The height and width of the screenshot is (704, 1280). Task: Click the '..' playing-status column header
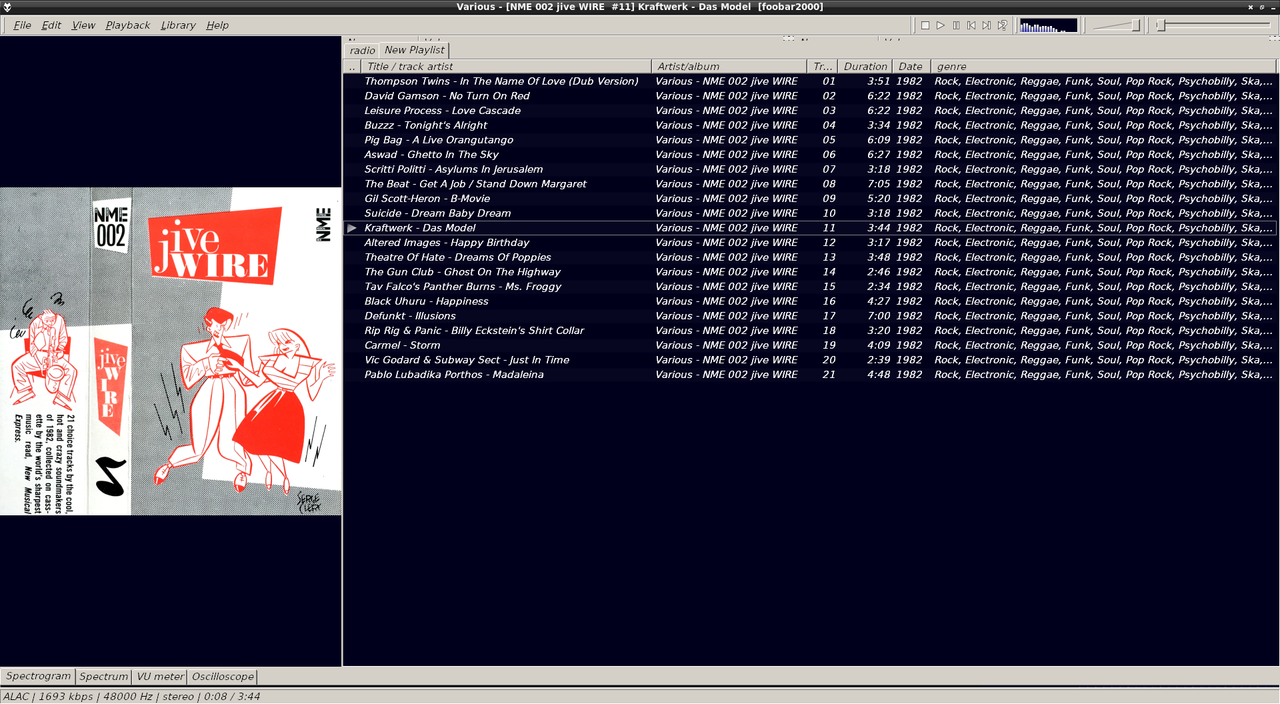coord(352,66)
